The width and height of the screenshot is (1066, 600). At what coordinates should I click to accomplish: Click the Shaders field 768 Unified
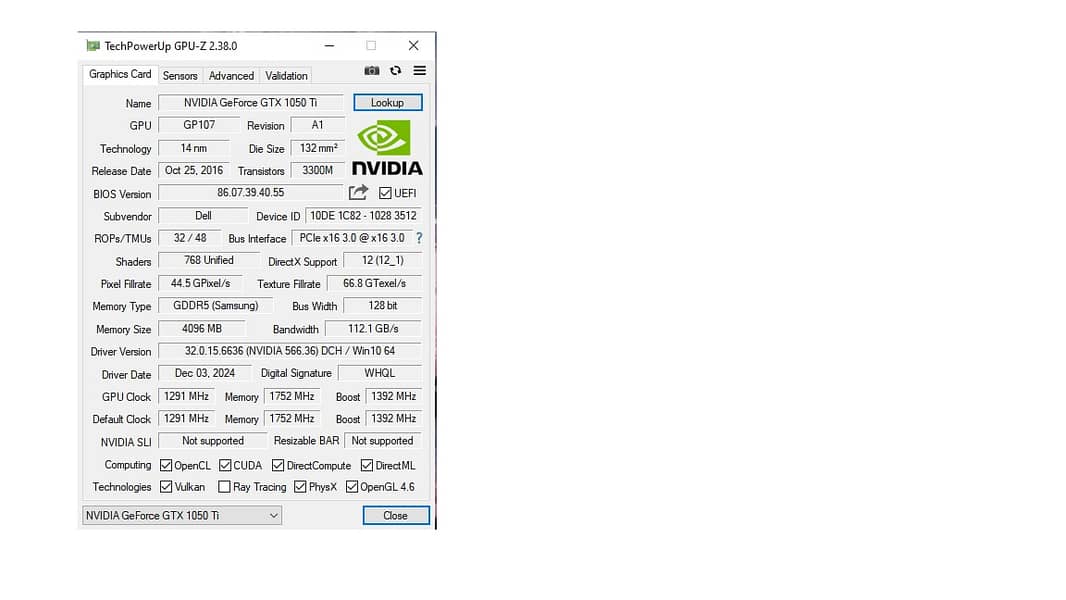coord(209,261)
